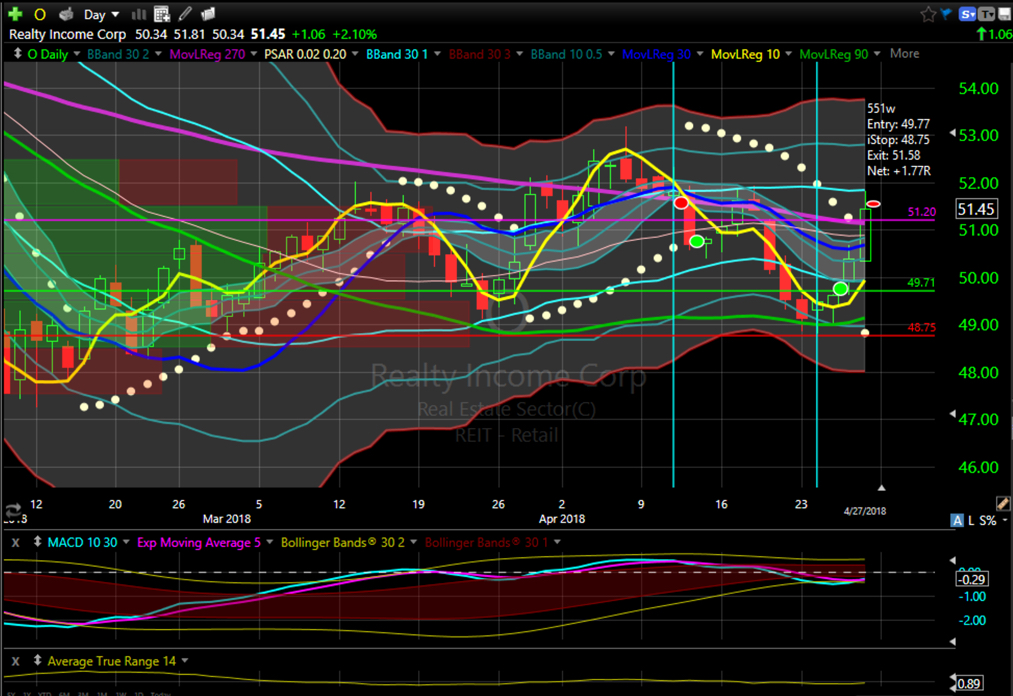Select the pencil drawing tools icon
This screenshot has width=1013, height=696.
click(x=185, y=14)
